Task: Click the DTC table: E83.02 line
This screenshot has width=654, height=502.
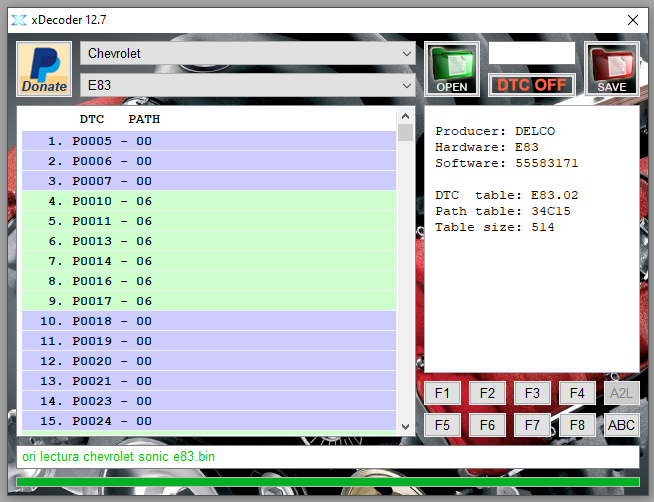Action: pos(507,195)
